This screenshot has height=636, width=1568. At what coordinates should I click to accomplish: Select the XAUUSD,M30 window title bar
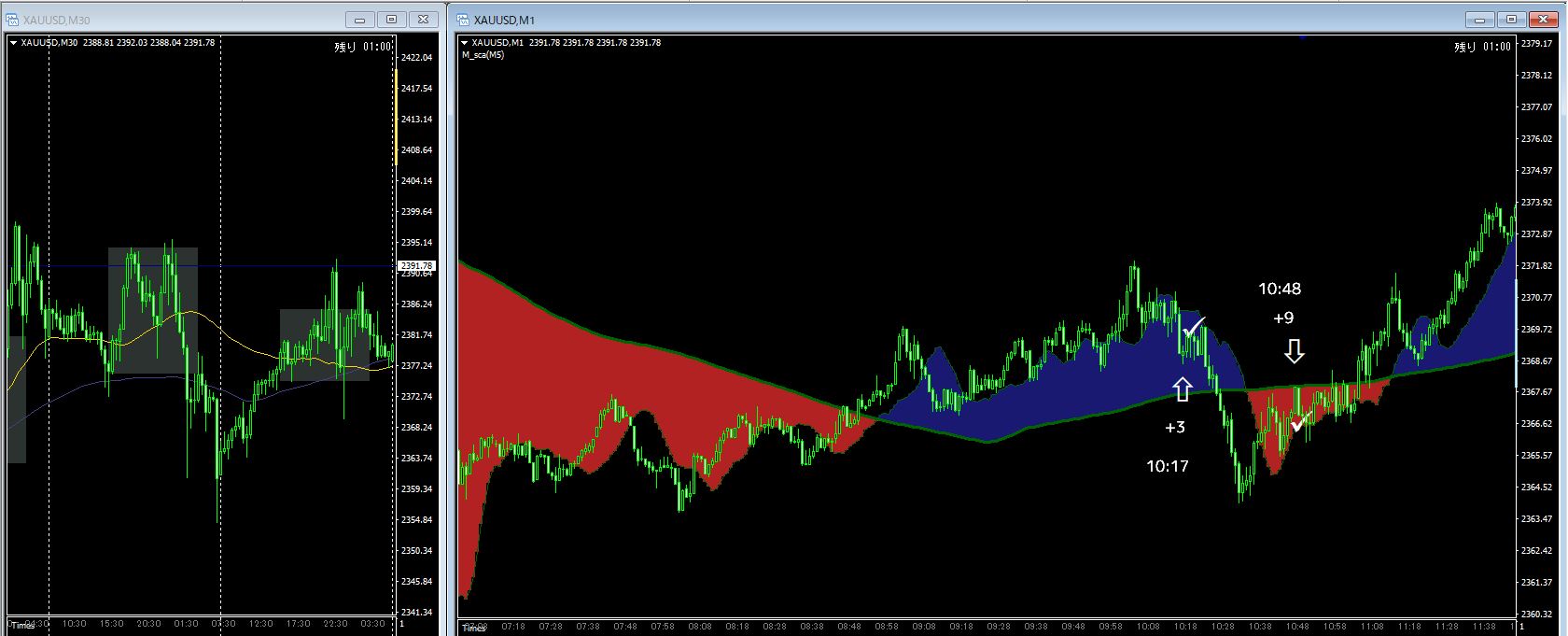tap(222, 20)
